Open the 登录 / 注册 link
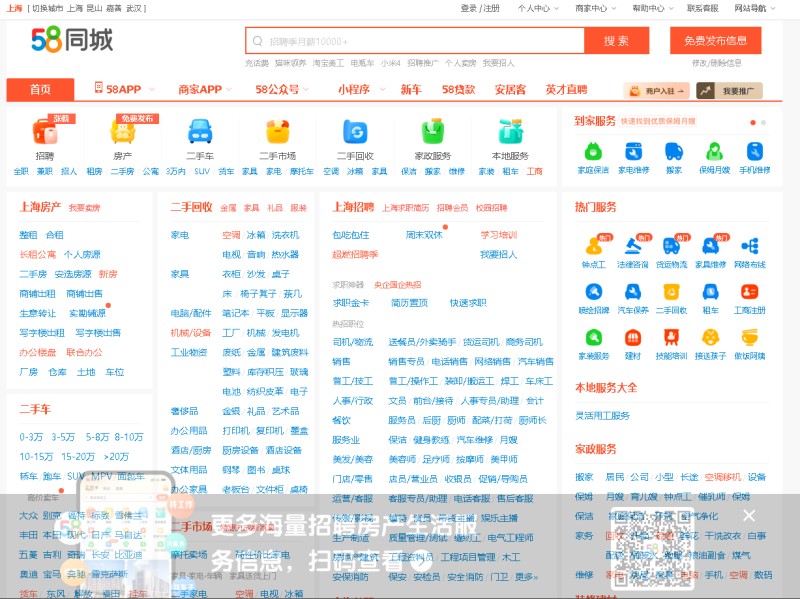Image resolution: width=800 pixels, height=599 pixels. coord(480,8)
